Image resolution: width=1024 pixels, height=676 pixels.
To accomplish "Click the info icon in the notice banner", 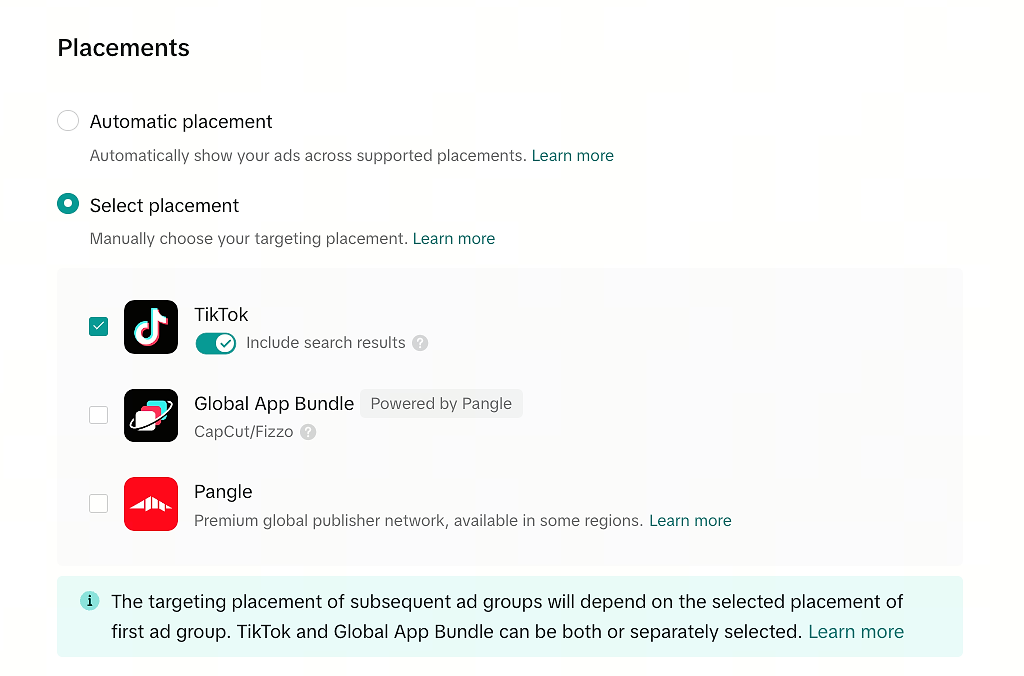I will pyautogui.click(x=89, y=600).
